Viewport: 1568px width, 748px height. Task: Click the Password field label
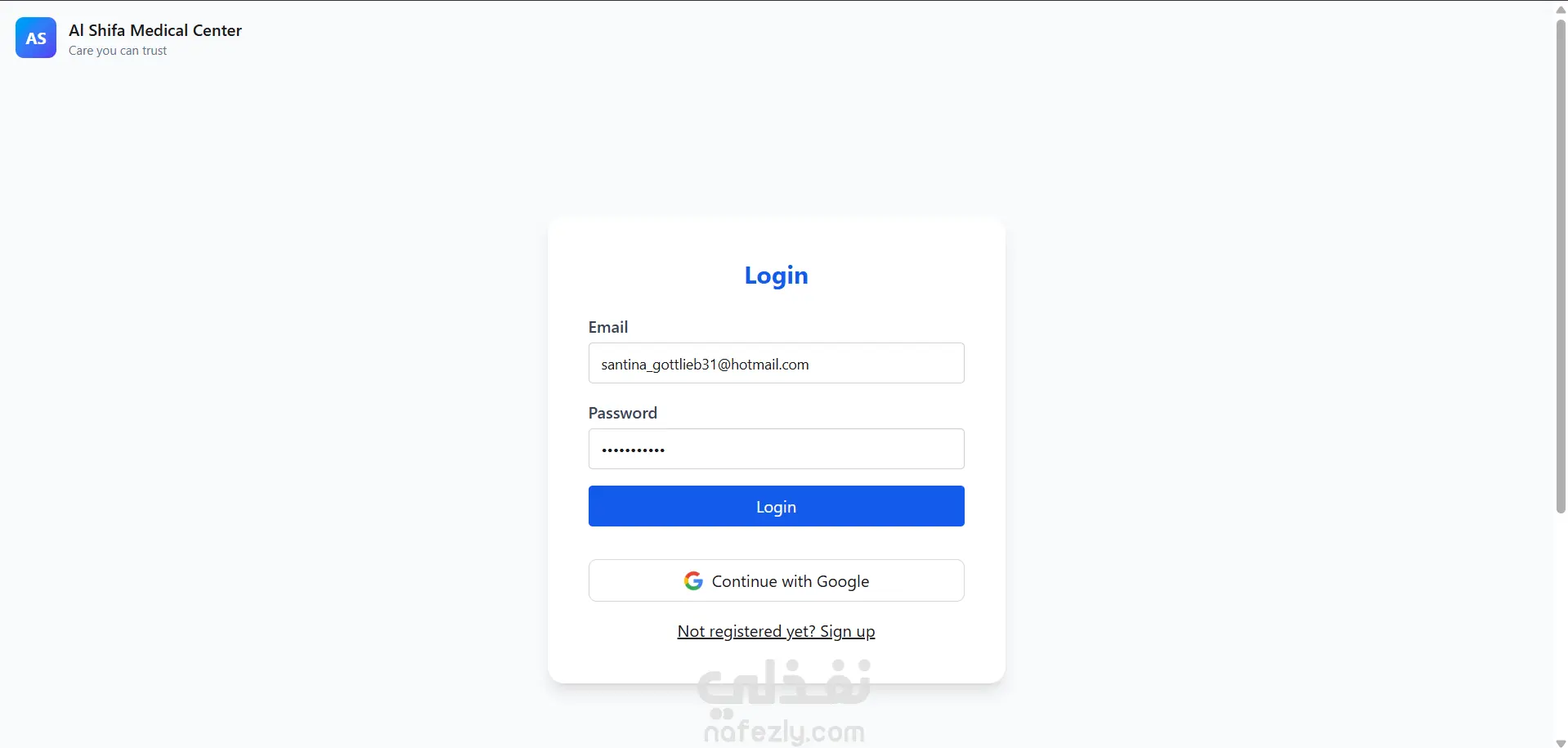623,413
